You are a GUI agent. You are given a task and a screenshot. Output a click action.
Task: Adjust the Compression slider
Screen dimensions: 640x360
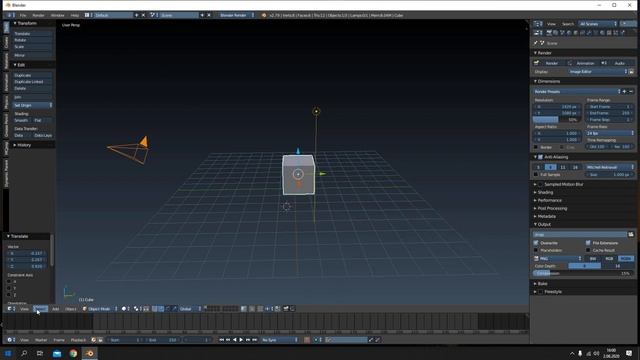click(x=584, y=273)
